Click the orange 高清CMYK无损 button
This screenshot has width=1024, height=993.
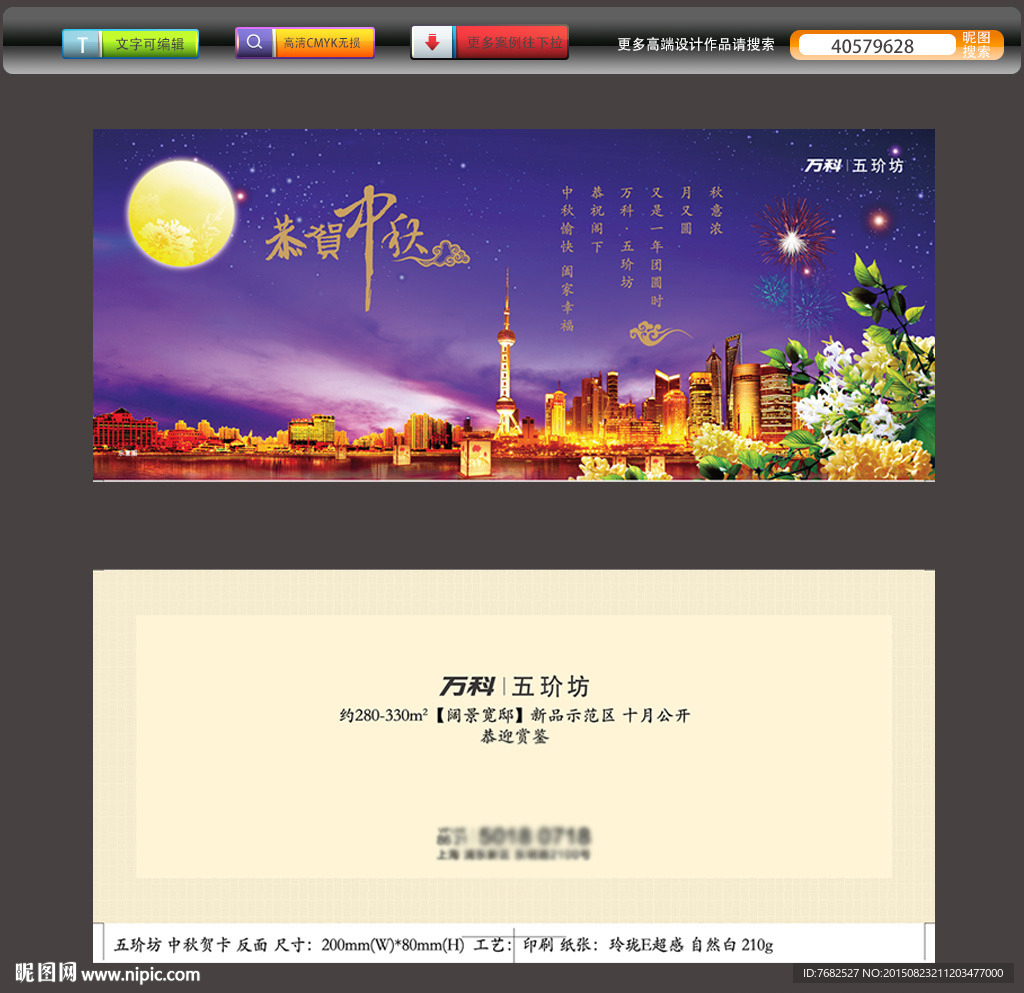[x=325, y=43]
